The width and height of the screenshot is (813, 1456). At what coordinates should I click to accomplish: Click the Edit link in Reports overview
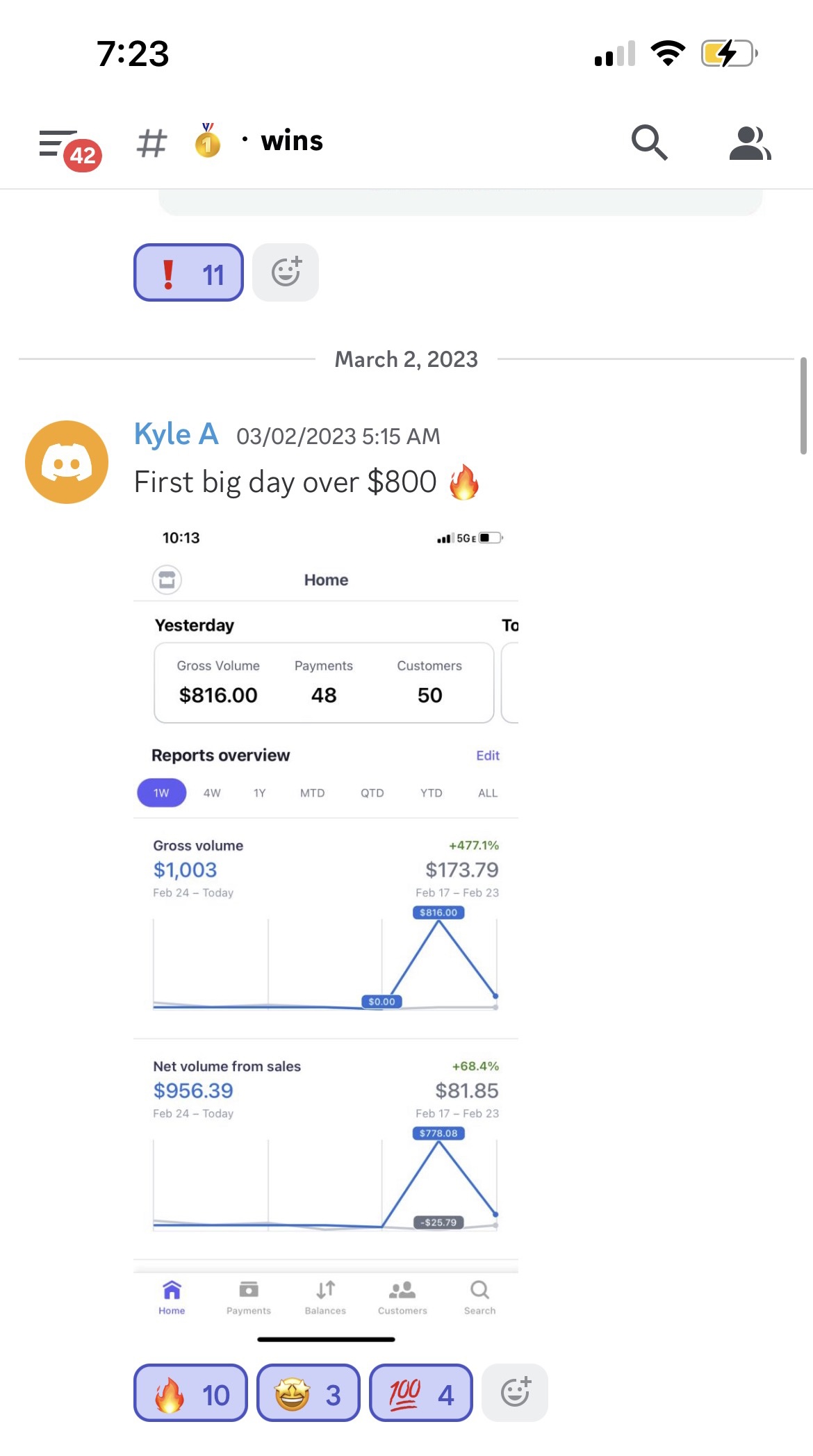coord(487,755)
